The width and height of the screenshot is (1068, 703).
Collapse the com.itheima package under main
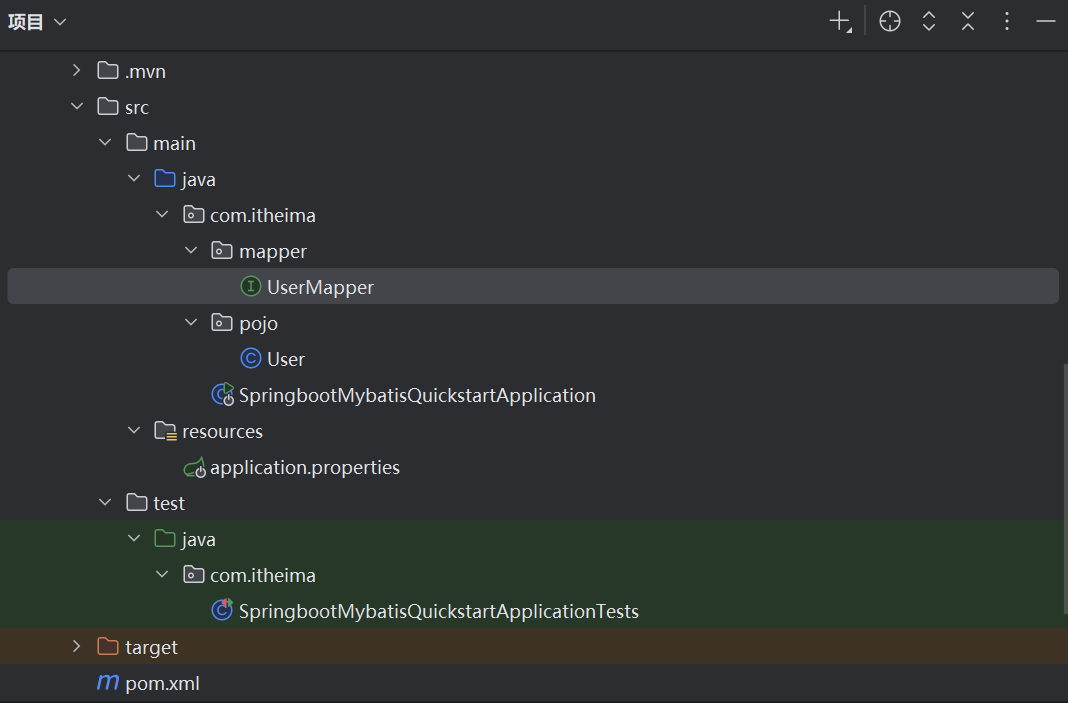(162, 215)
